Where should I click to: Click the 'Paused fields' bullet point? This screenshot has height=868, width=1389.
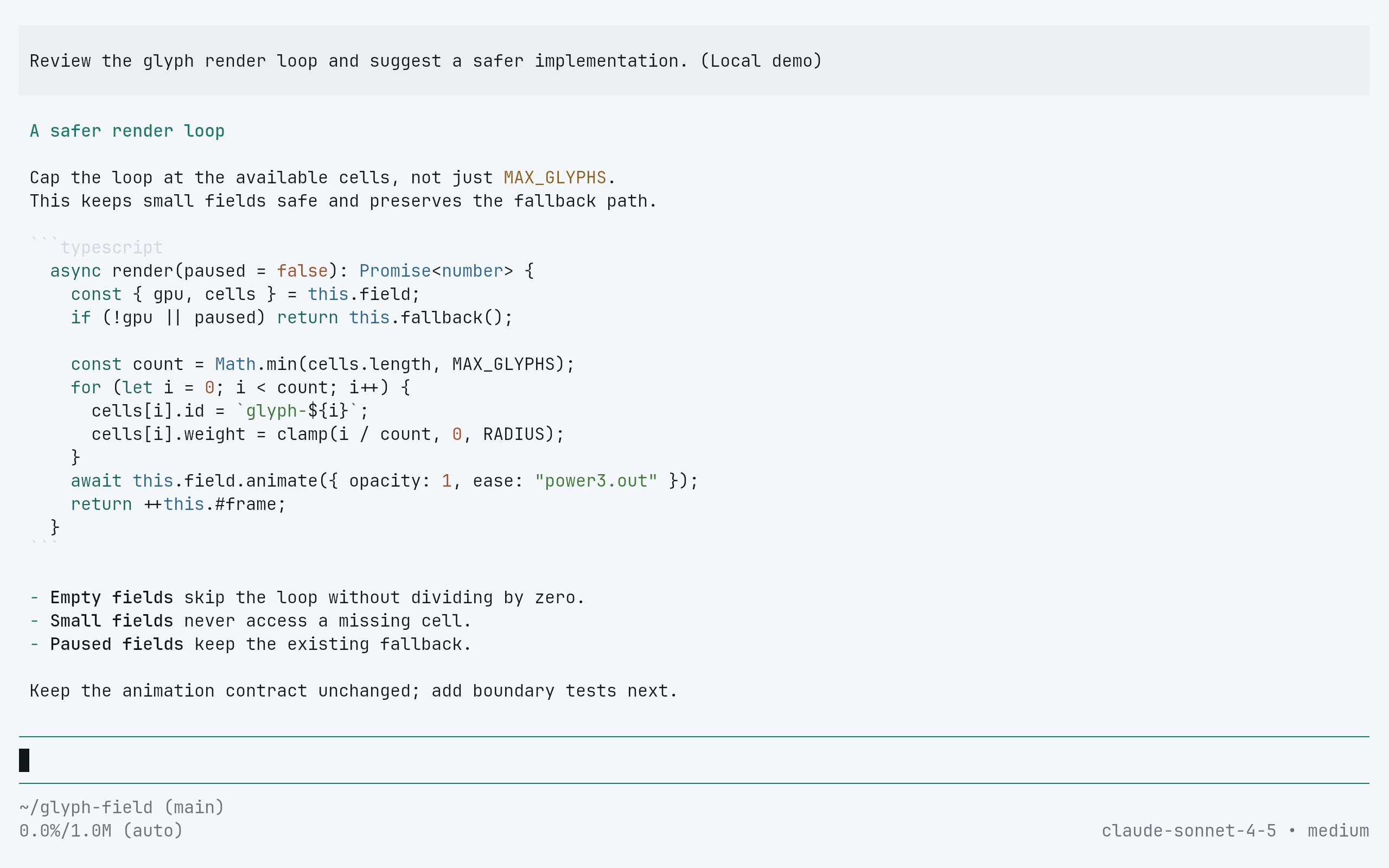(250, 644)
